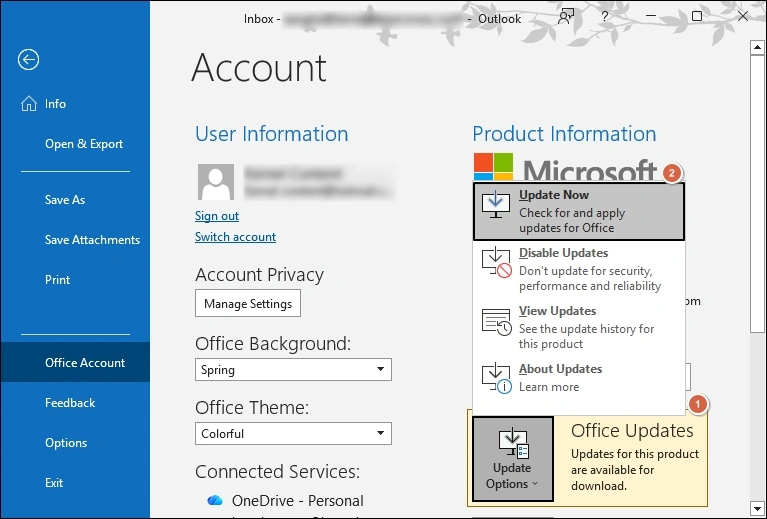Click Exit in the sidebar
767x519 pixels.
pos(75,483)
